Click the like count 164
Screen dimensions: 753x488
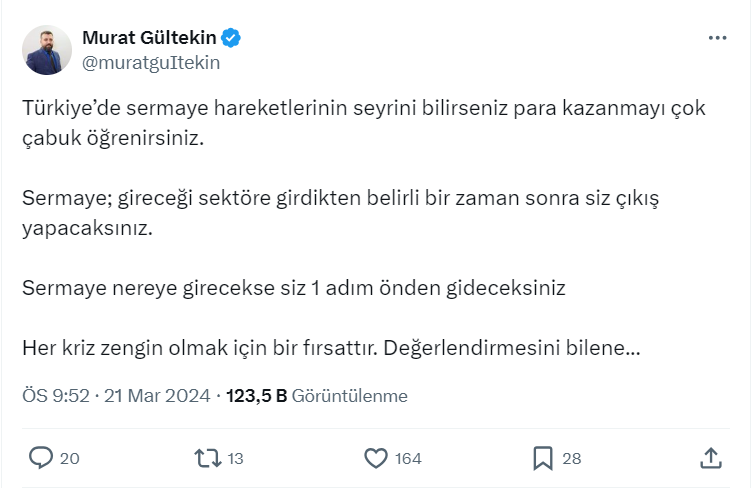click(408, 459)
